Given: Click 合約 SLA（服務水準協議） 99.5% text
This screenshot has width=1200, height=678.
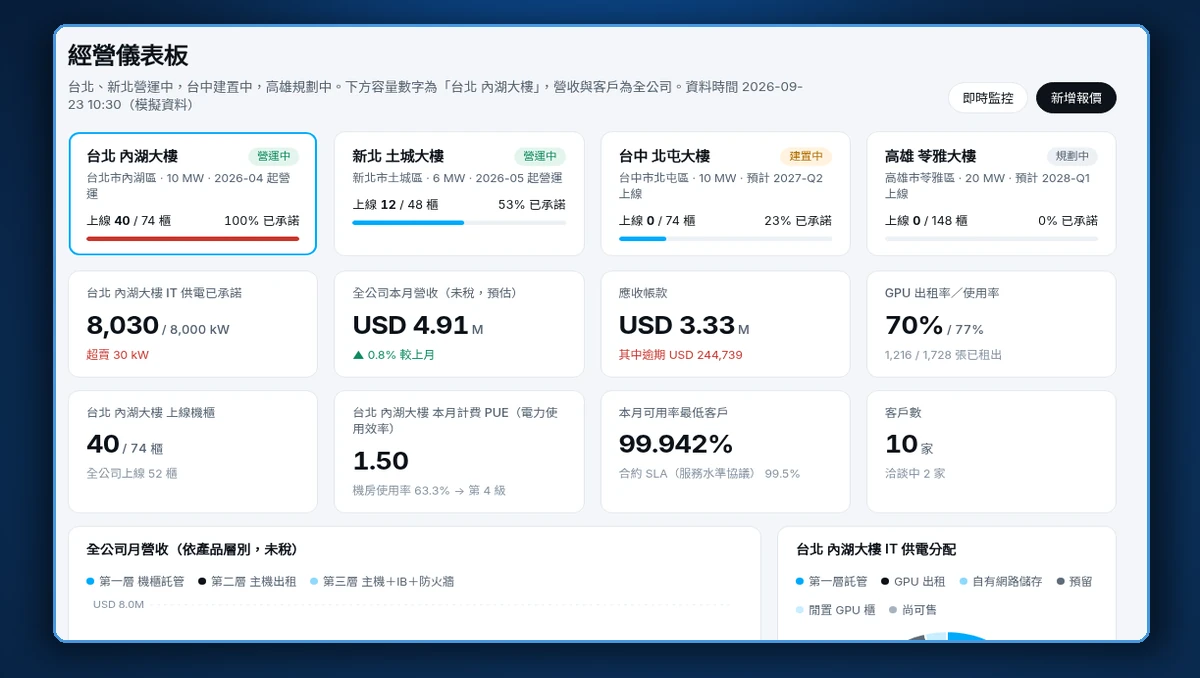Looking at the screenshot, I should [x=709, y=473].
